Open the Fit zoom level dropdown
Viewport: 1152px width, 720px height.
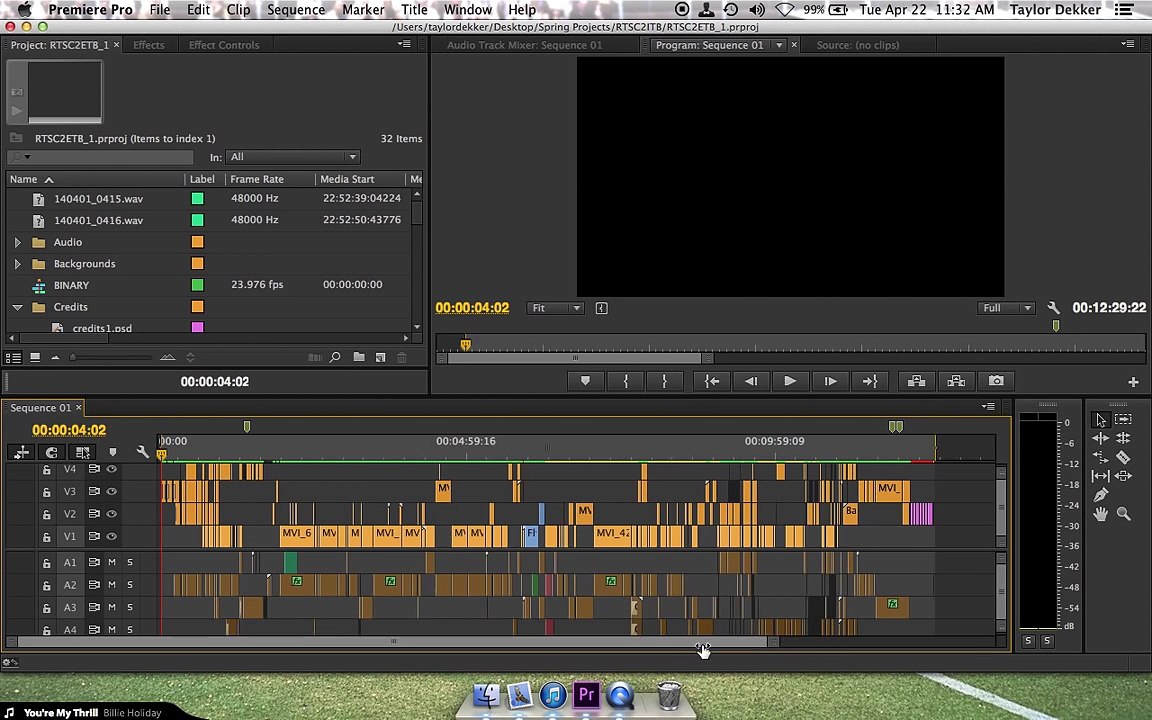click(x=555, y=308)
